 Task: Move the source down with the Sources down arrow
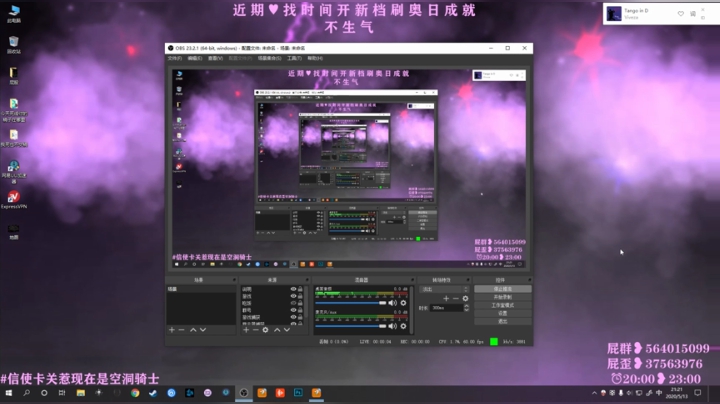click(287, 330)
